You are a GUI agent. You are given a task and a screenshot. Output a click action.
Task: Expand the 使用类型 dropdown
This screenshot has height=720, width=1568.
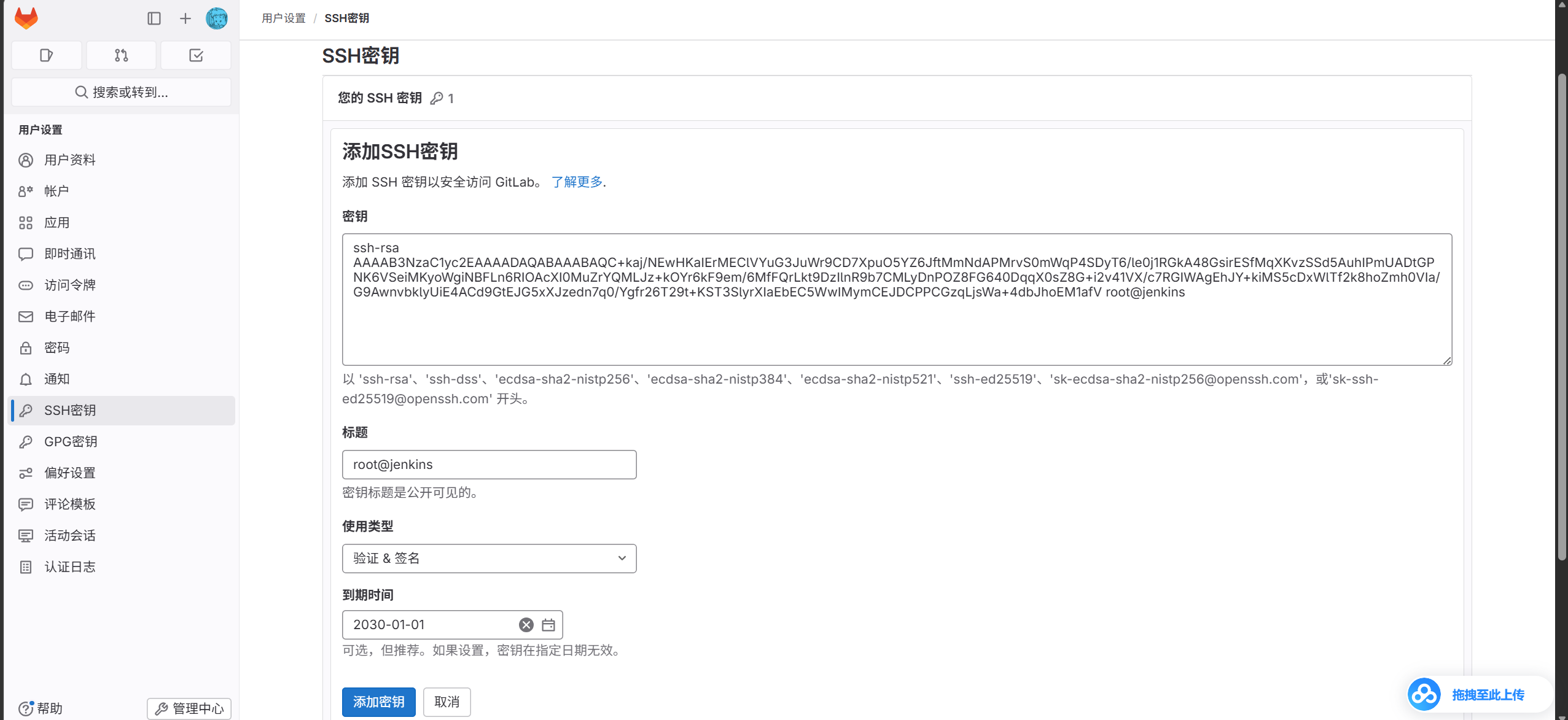pos(490,559)
